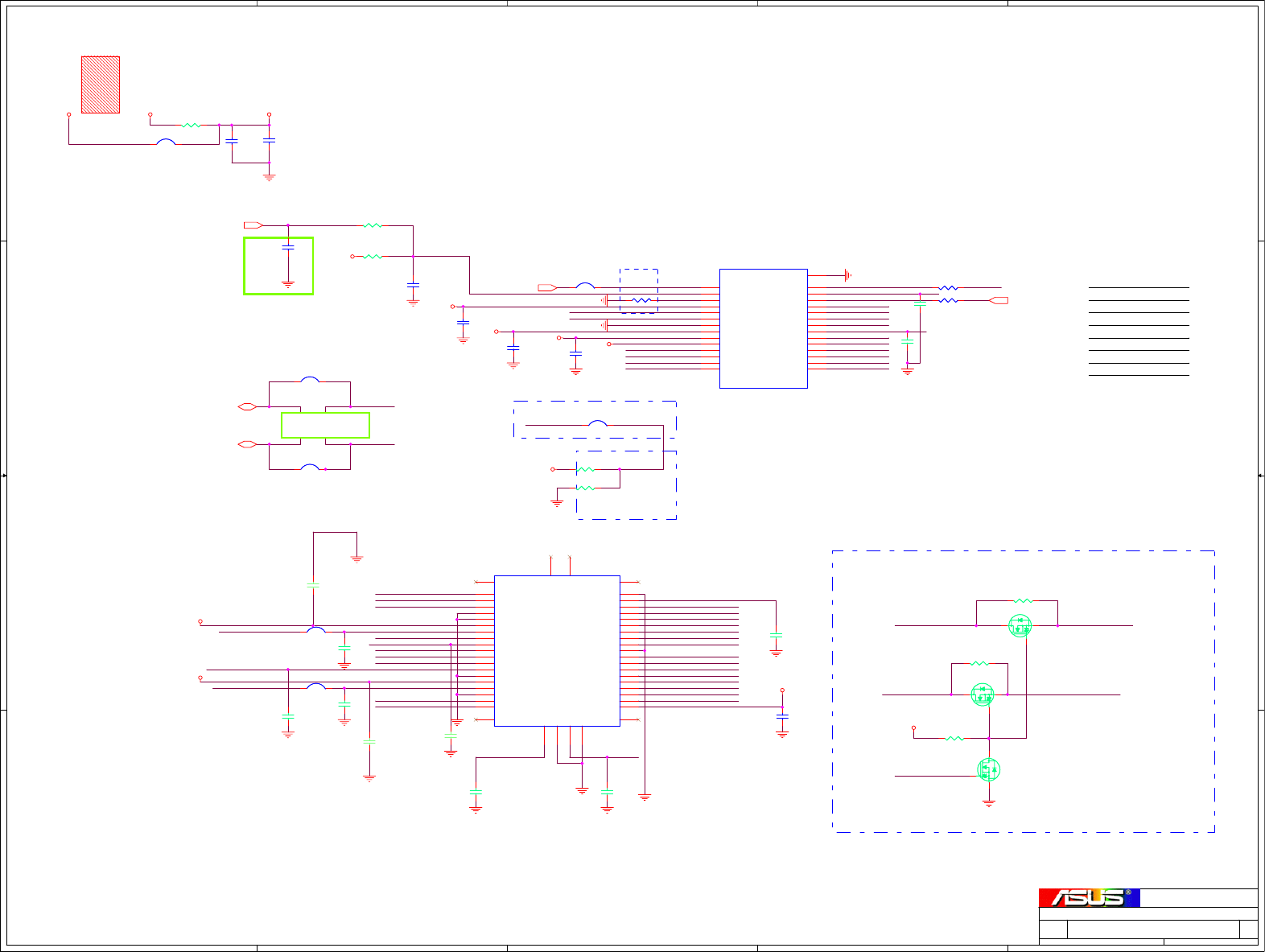The width and height of the screenshot is (1265, 952).
Task: Select the large lower IC rectangle in the center
Action: (557, 651)
